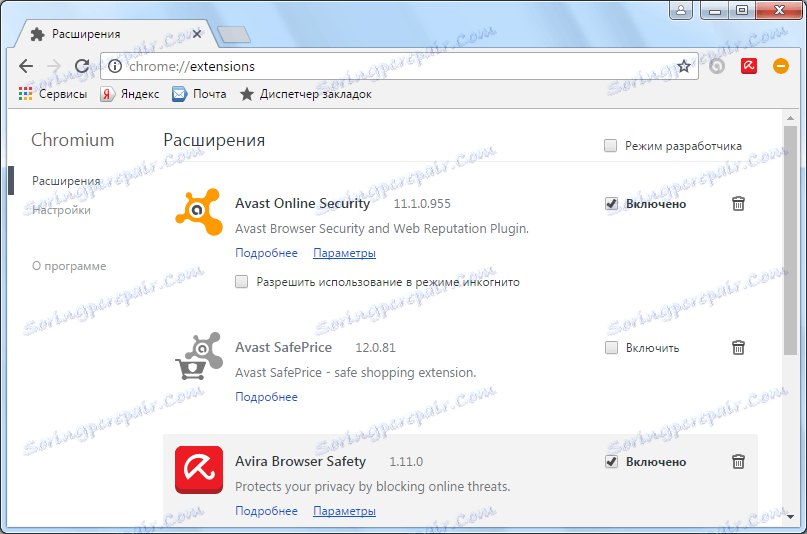
Task: Click the chrome://extensions address field
Action: click(x=399, y=66)
